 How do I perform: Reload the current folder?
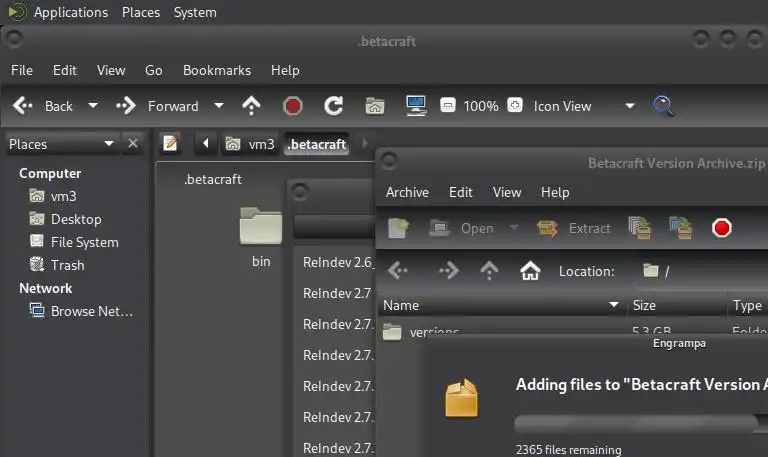334,106
